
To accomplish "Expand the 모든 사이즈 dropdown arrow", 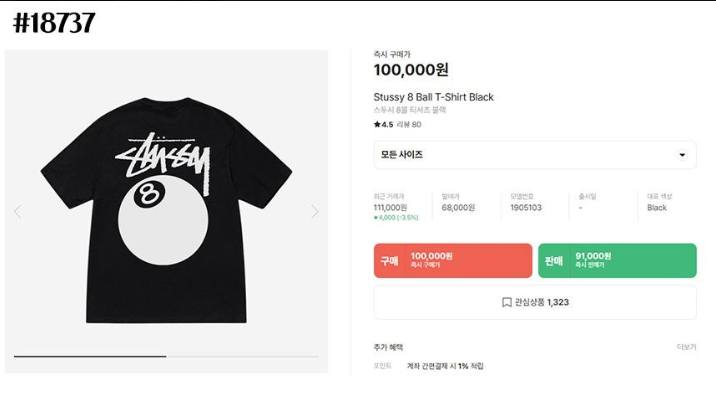I will (682, 155).
